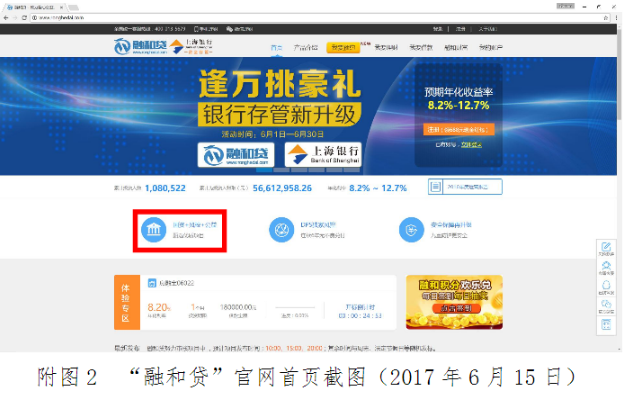Click the bank building round icon
Screen dimensions: 623x400
(x=154, y=230)
